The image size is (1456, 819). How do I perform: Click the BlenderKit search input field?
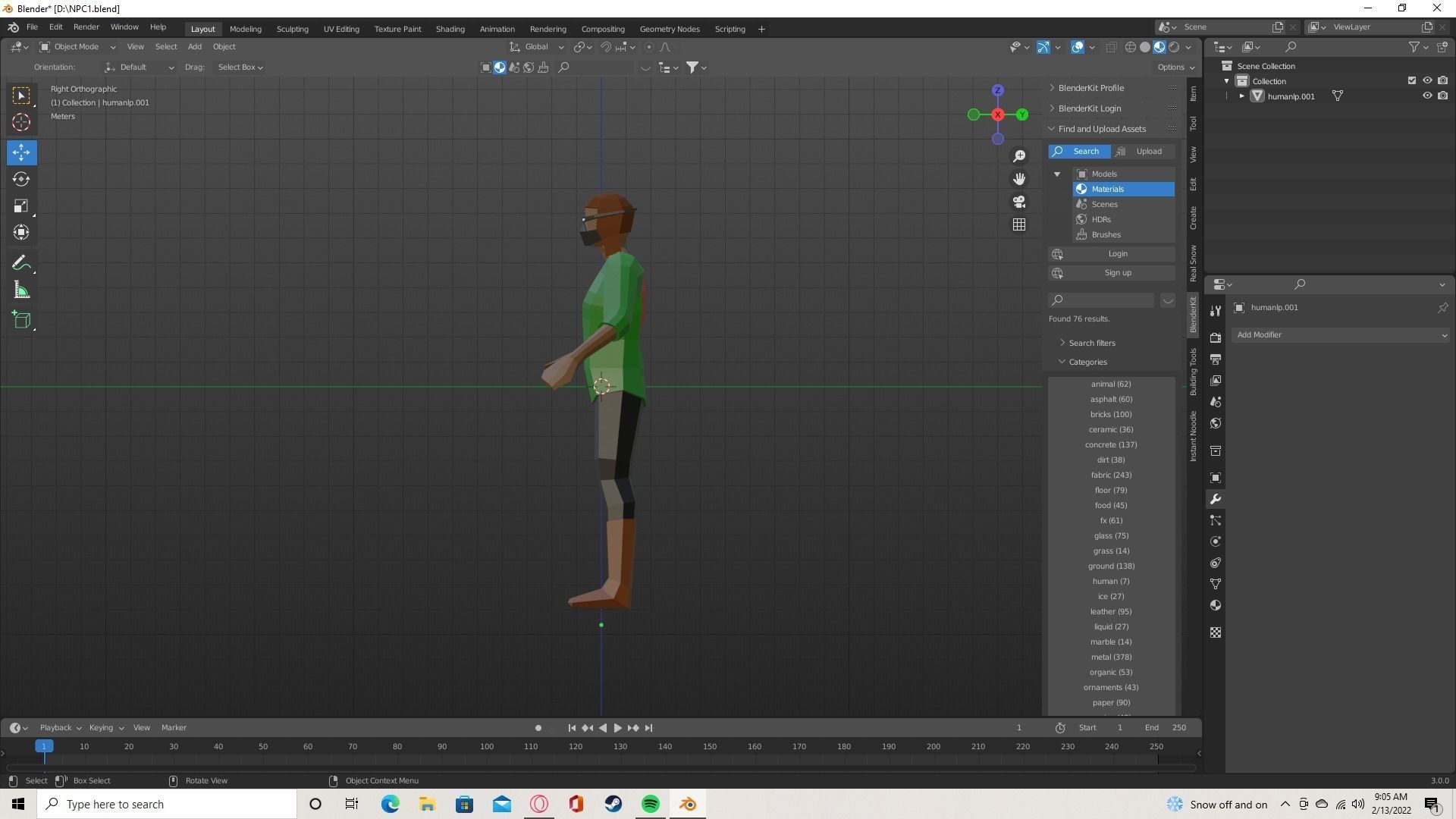(1102, 300)
